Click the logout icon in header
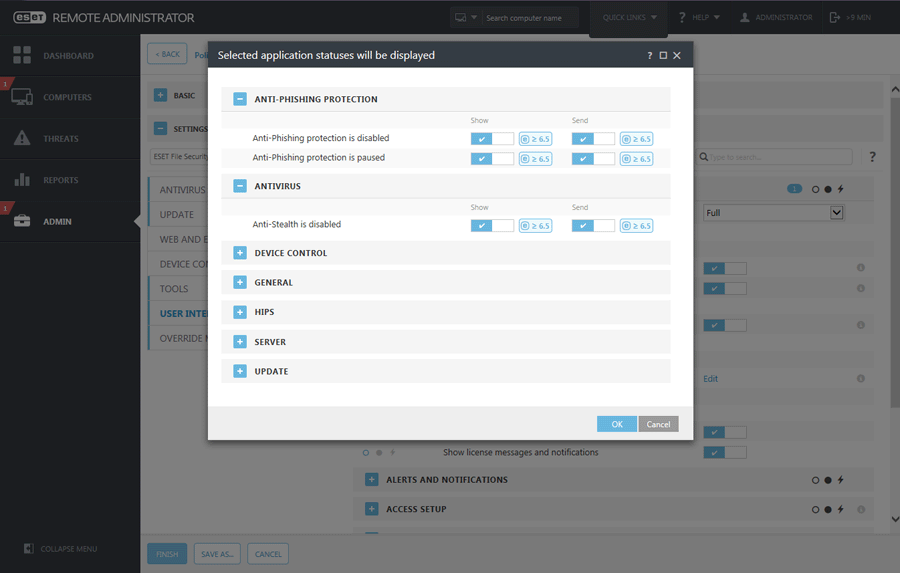The height and width of the screenshot is (573, 900). [835, 18]
